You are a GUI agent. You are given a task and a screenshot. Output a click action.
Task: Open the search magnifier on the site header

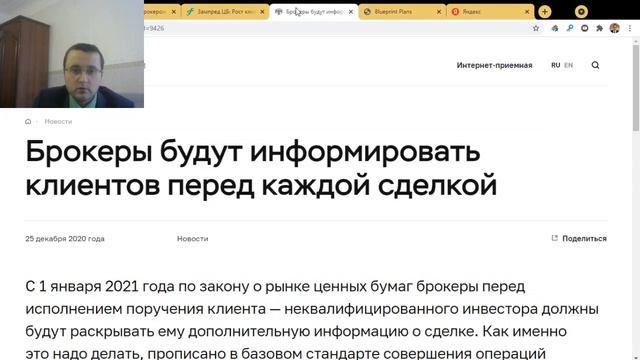[x=596, y=65]
